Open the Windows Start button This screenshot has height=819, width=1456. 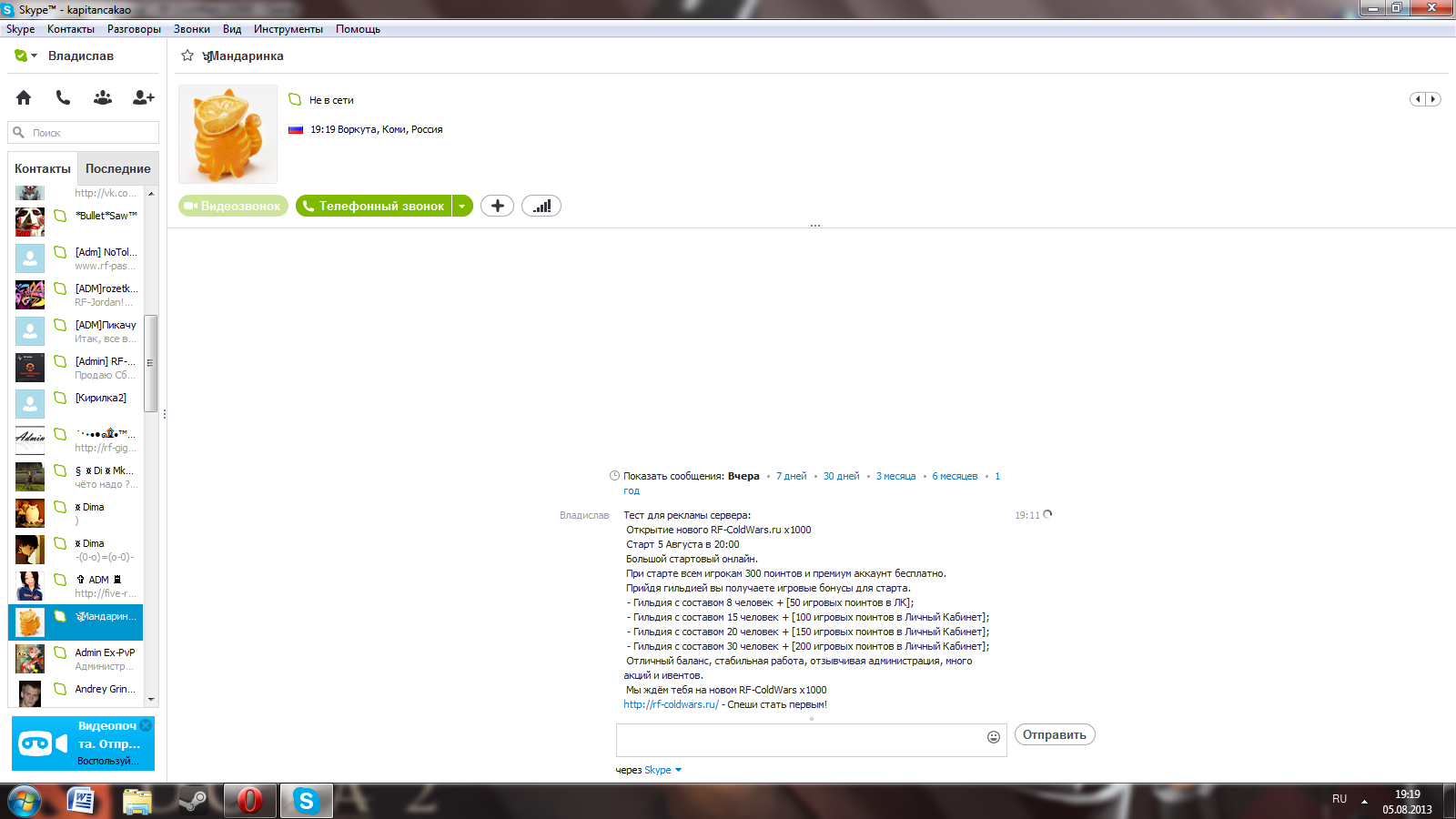point(25,801)
